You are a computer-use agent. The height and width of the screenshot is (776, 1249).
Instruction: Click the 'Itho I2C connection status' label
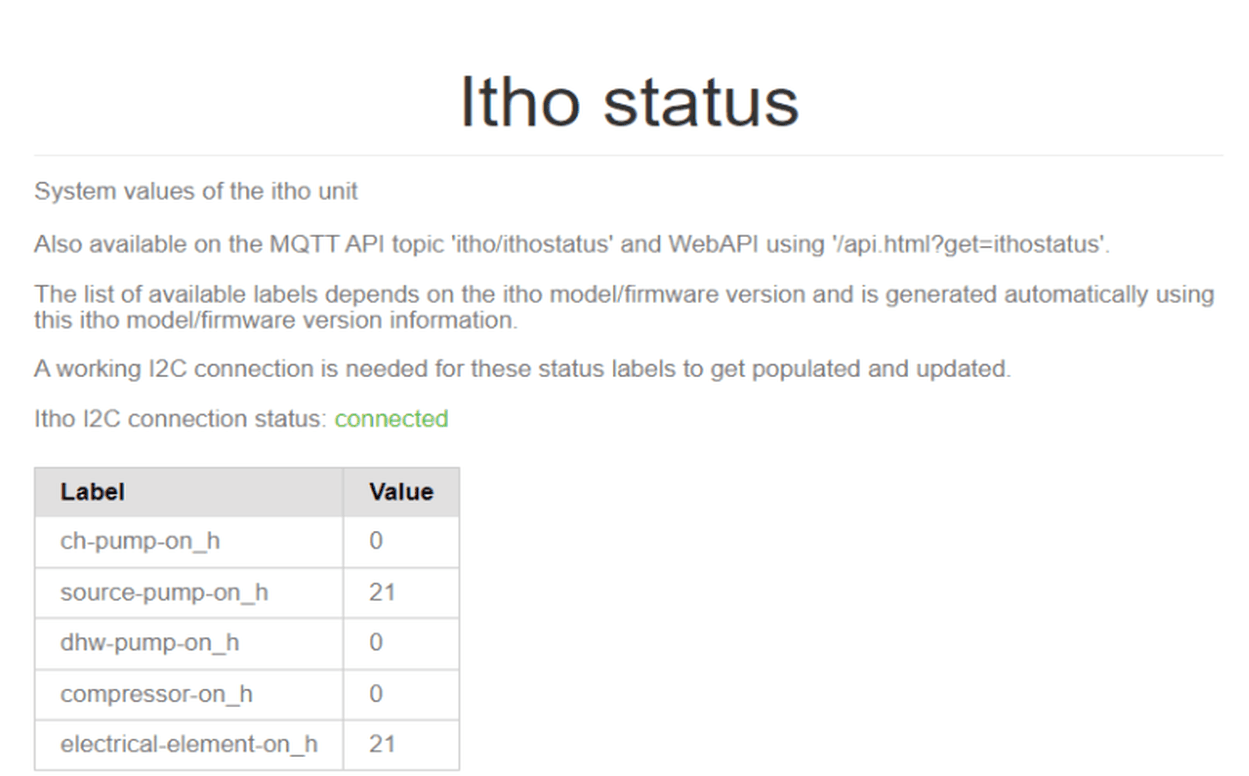[x=181, y=419]
